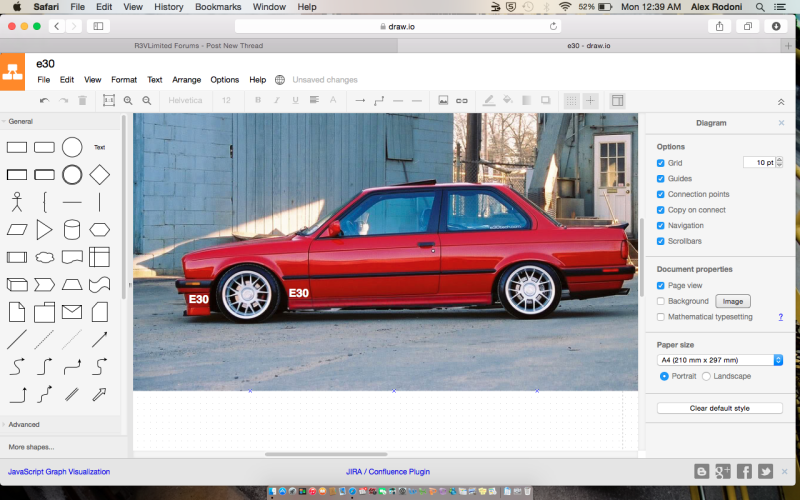The image size is (800, 500).
Task: Select the Text shape
Action: (99, 147)
